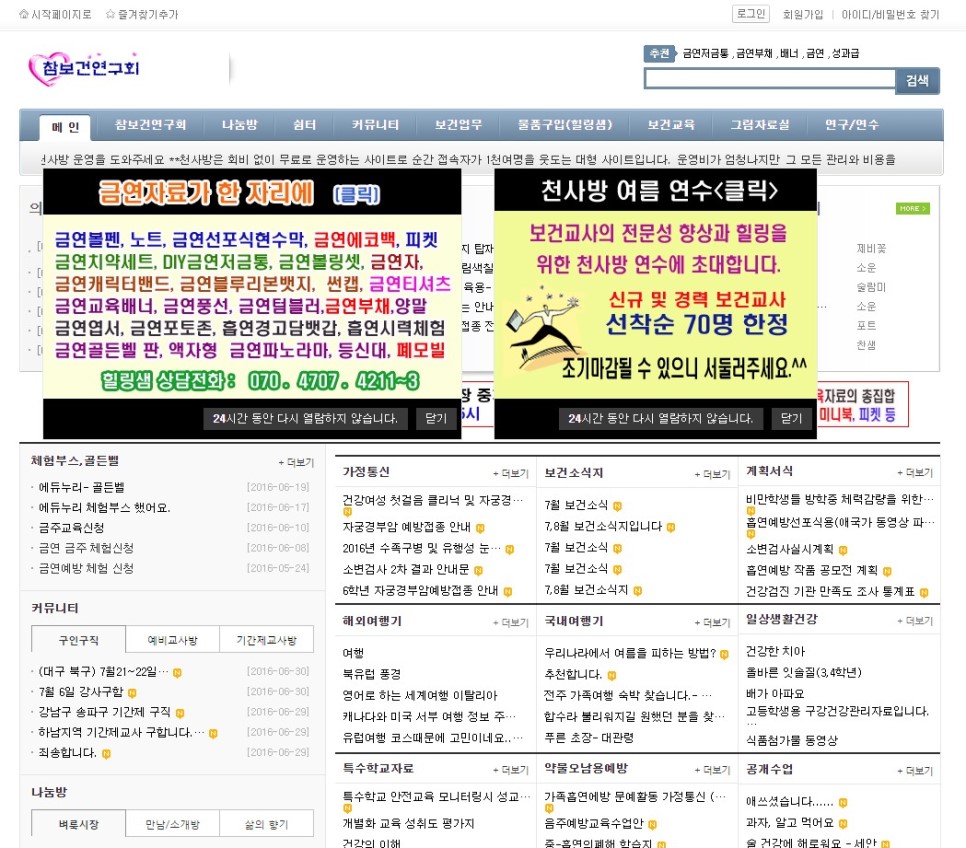Viewport: 966px width, 848px height.
Task: Click the home icon beside 시작페이지로
Action: tap(24, 15)
